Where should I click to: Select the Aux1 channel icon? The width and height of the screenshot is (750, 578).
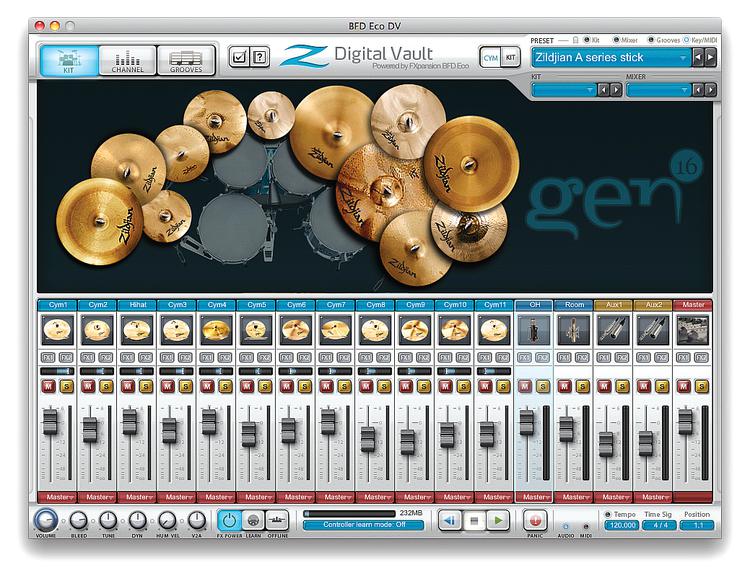pos(613,330)
